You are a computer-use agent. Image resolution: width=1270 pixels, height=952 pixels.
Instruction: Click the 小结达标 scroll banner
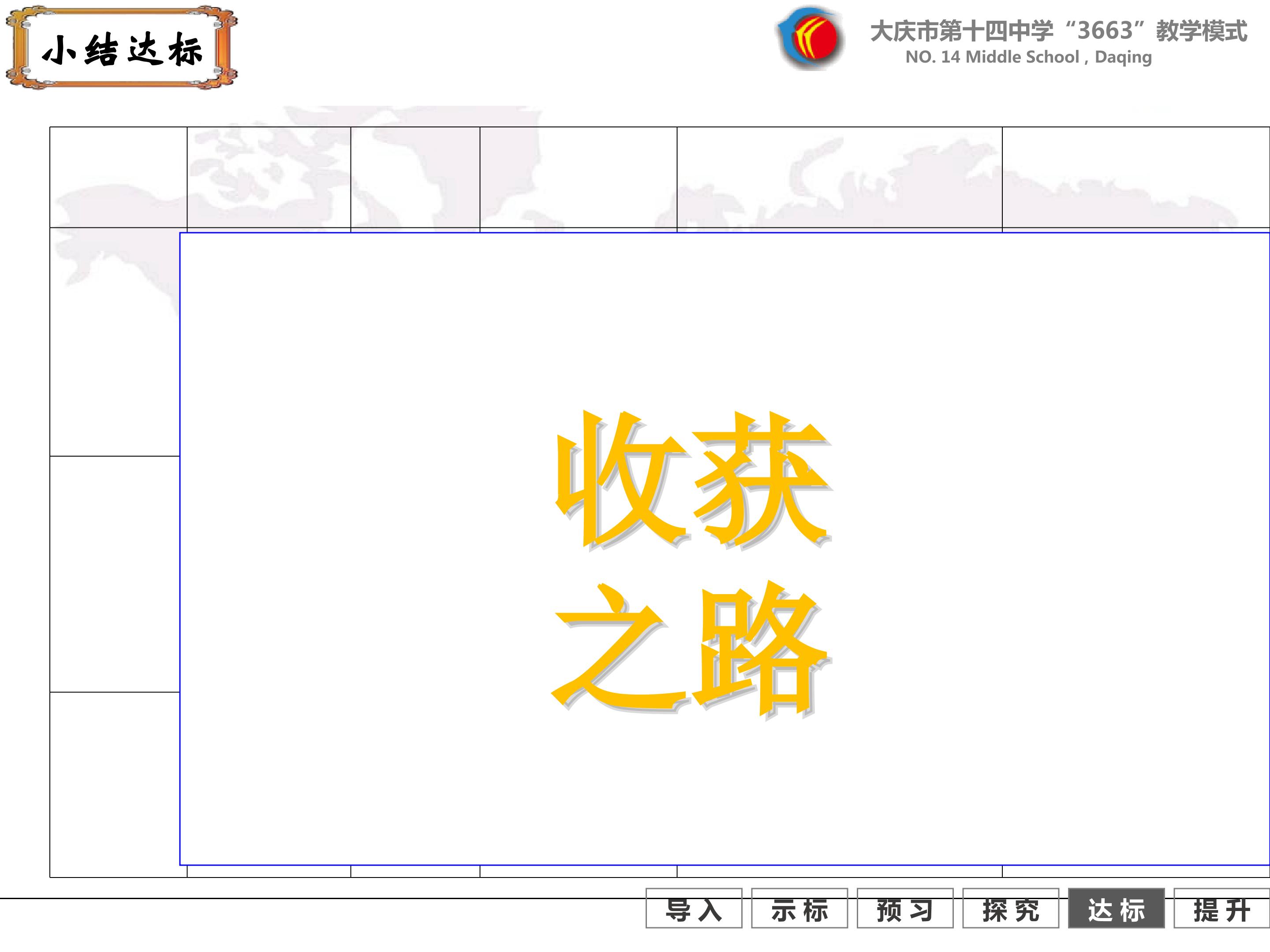pos(122,48)
